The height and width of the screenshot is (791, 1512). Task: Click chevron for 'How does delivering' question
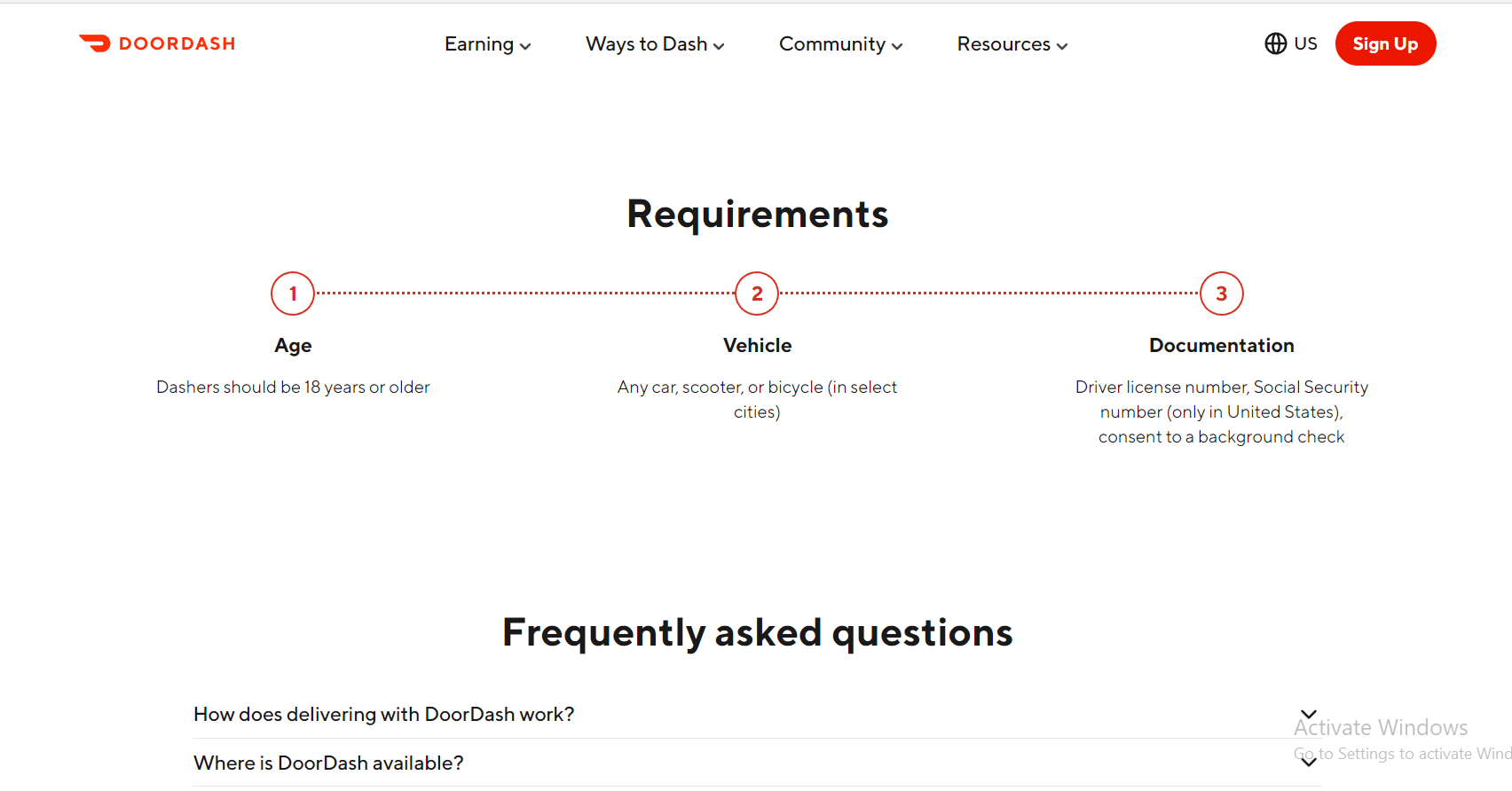[1309, 714]
